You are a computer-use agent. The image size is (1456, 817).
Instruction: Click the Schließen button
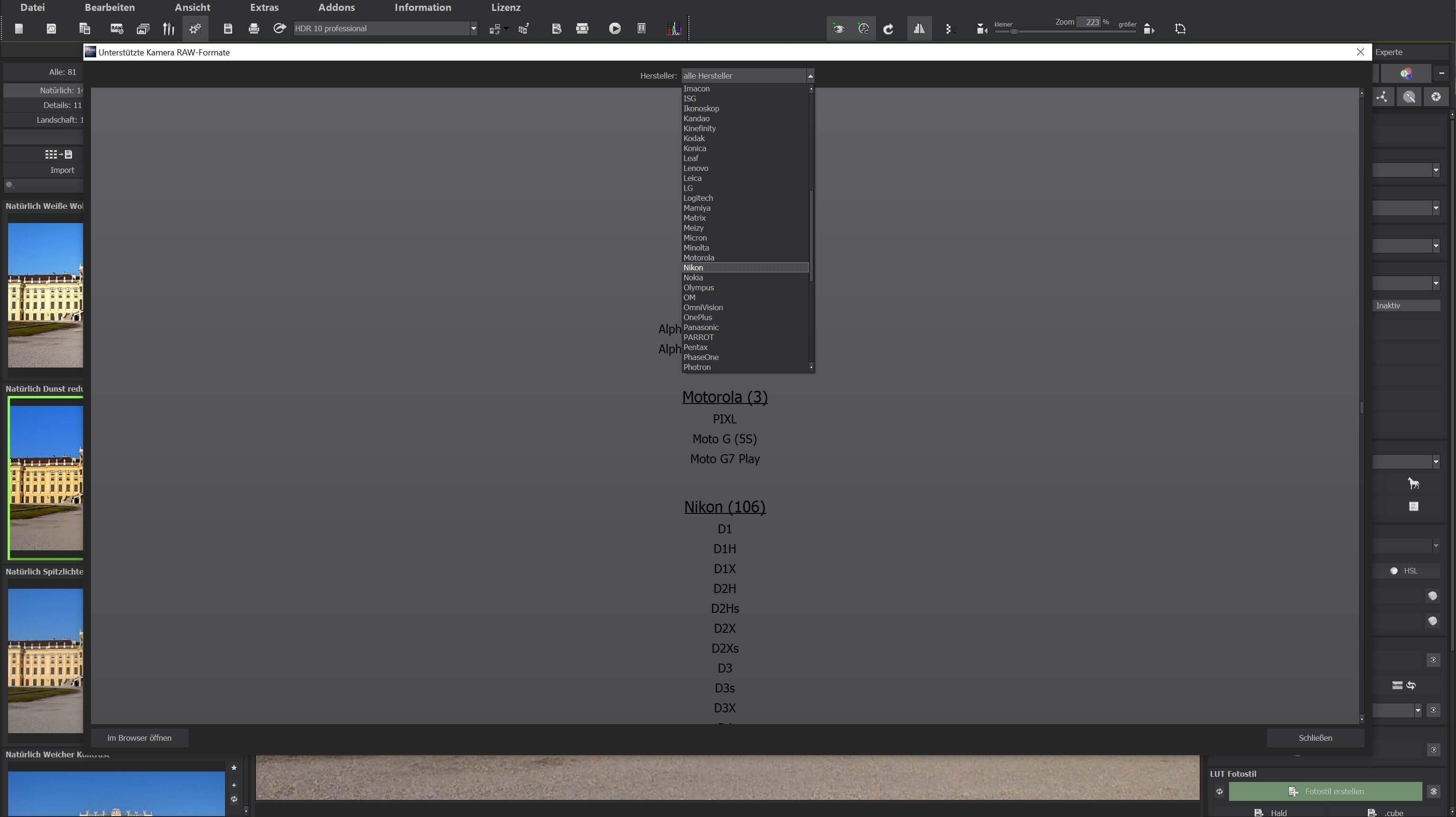point(1315,738)
